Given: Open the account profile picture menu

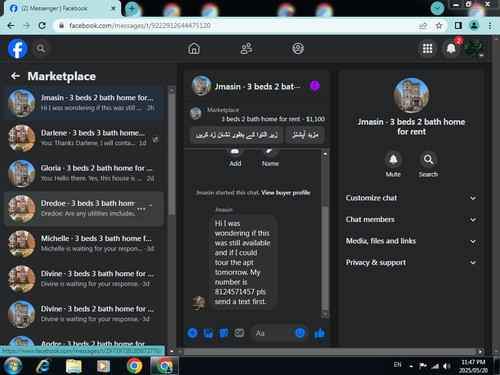Looking at the screenshot, I should point(475,49).
